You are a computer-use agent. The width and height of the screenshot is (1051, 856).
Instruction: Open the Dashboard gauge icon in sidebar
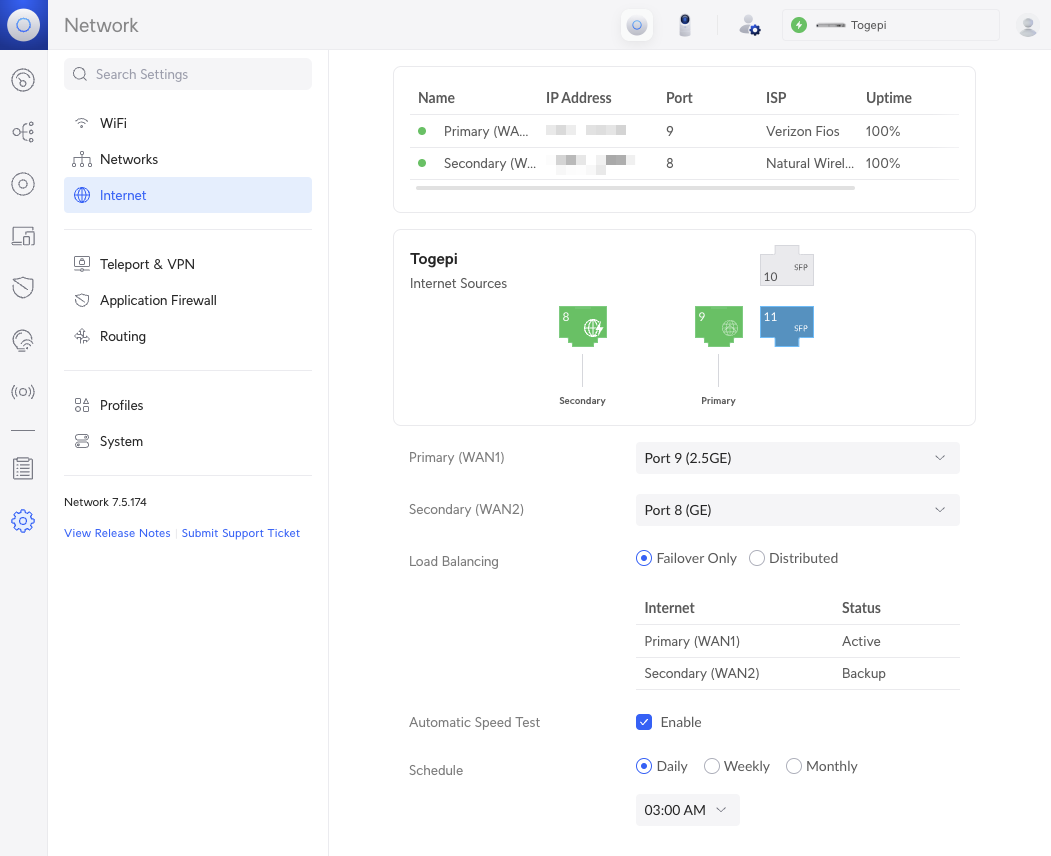(x=23, y=80)
